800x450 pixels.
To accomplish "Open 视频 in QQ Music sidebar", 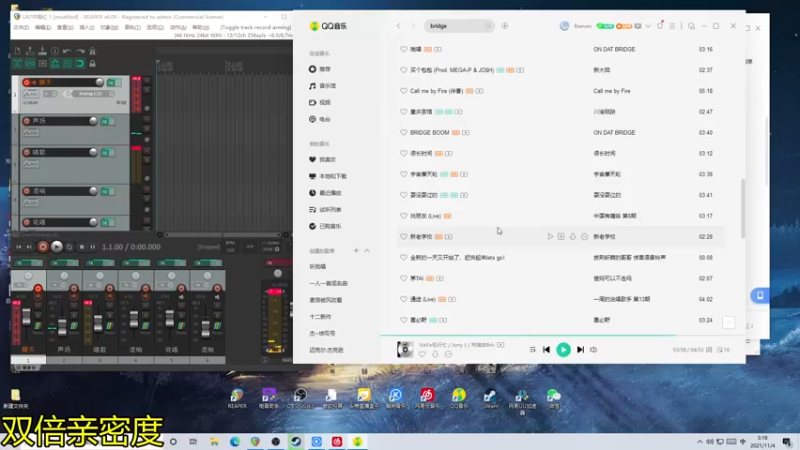I will tap(320, 103).
